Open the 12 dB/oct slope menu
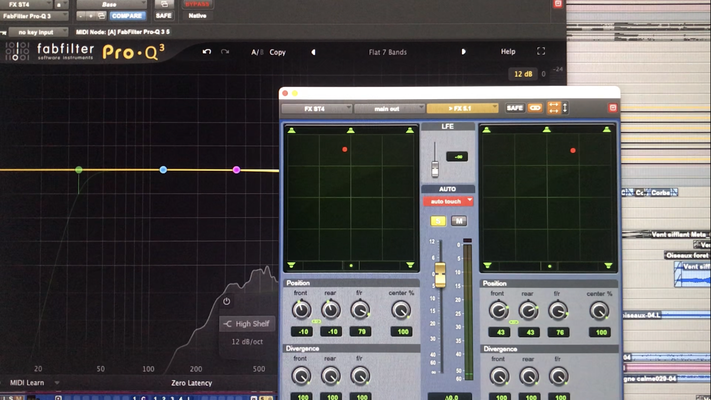This screenshot has width=711, height=400. (247, 342)
